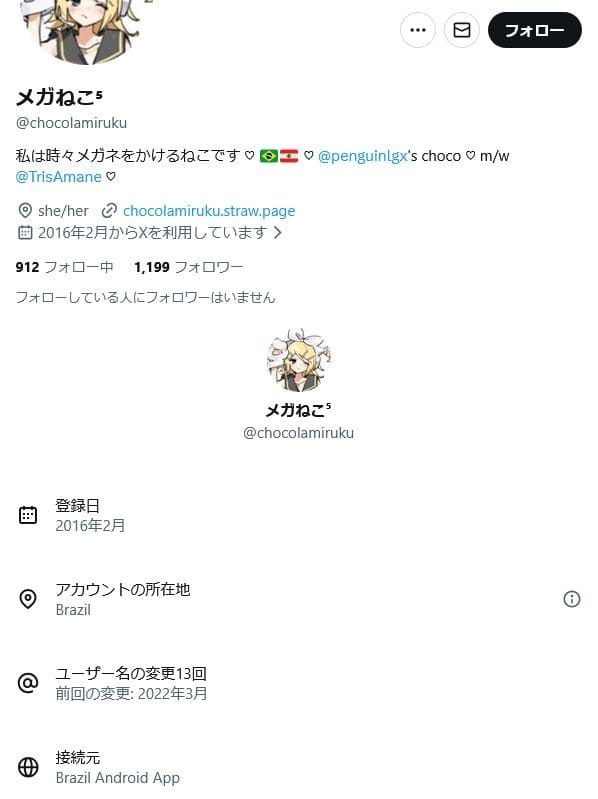Screen dimensions: 598x799
Task: Click the she/her location pin icon
Action: coord(24,210)
